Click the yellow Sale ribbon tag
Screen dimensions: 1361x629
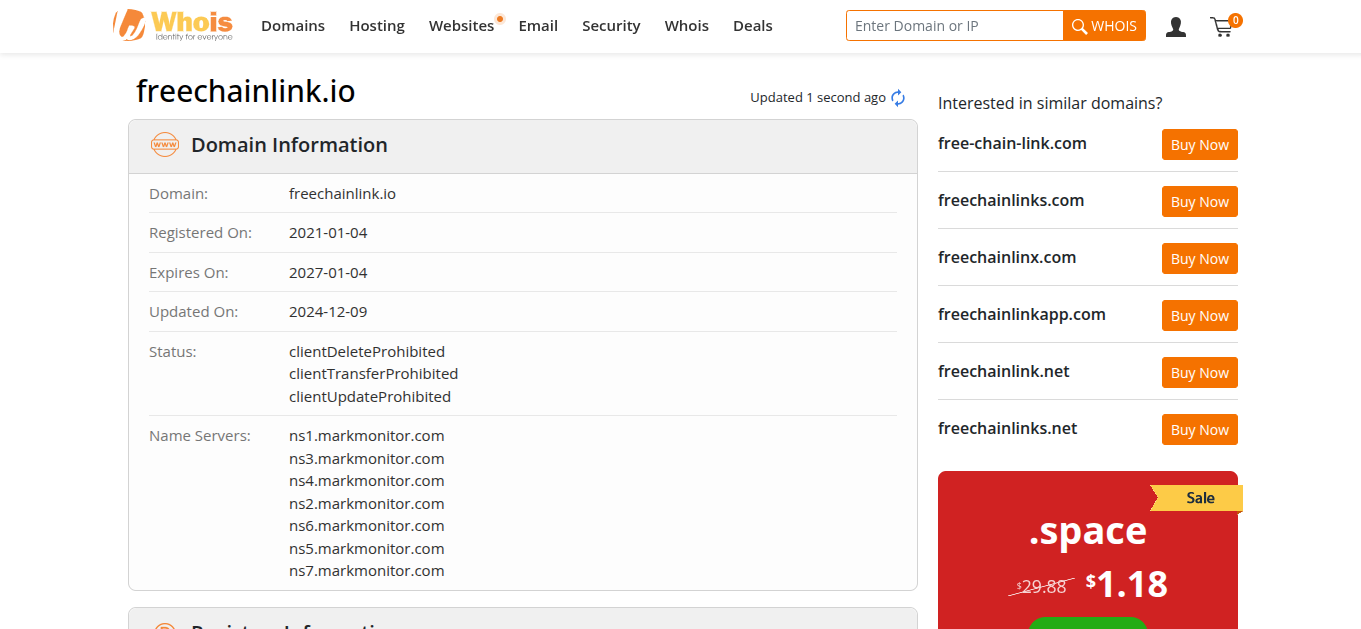pos(1197,498)
